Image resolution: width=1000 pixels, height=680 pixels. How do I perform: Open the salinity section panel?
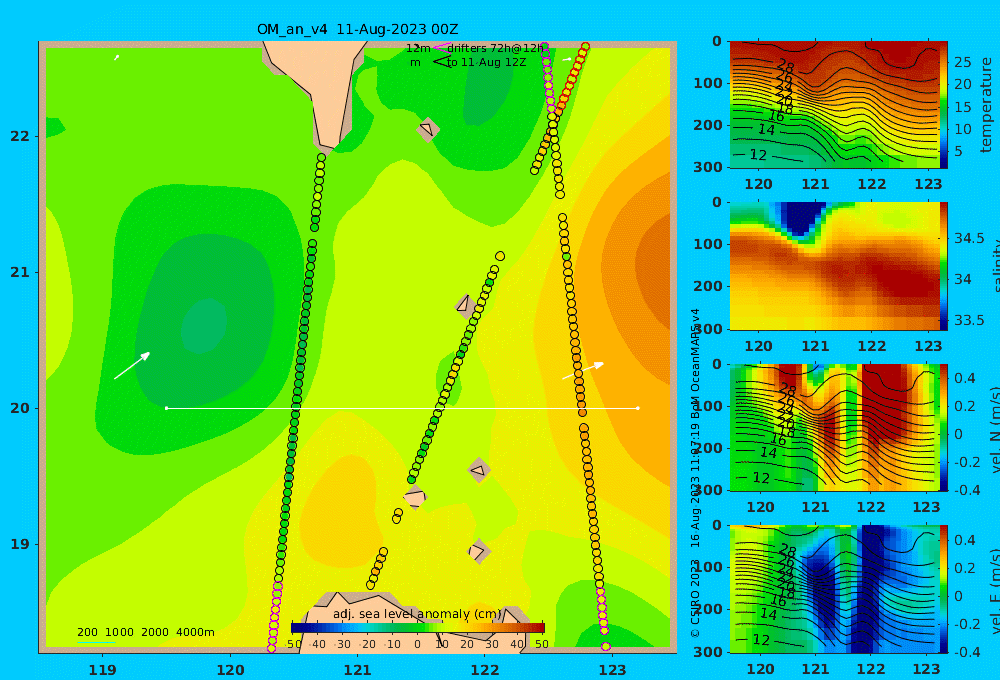[834, 266]
